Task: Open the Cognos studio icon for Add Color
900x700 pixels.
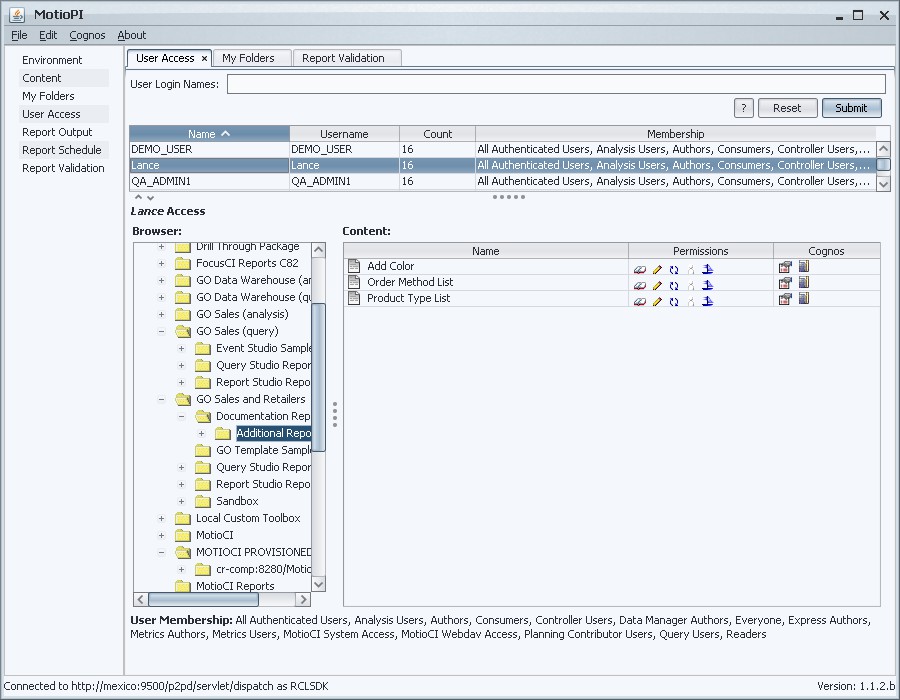Action: pos(804,266)
